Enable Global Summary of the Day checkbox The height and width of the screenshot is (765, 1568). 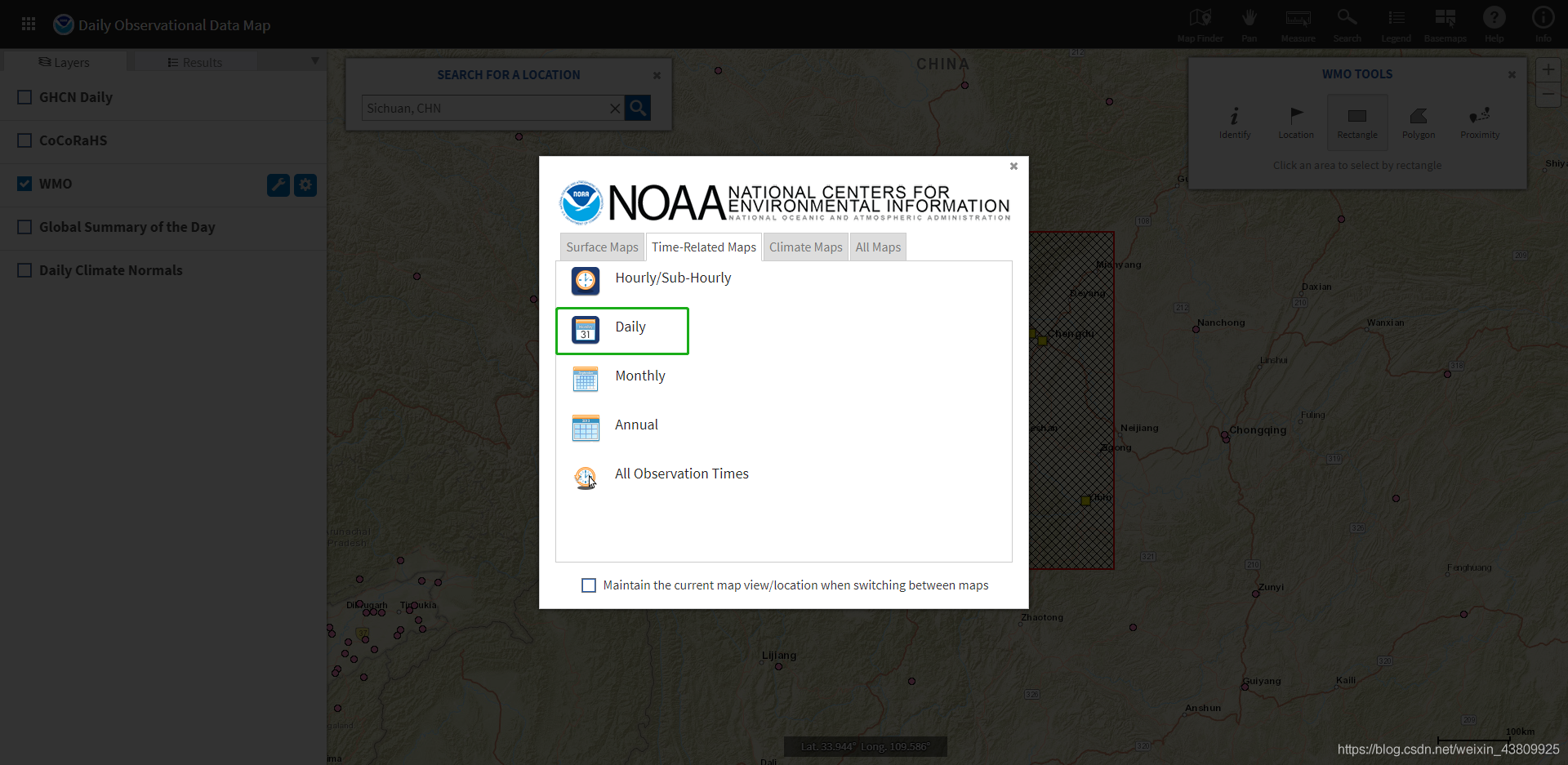pos(24,227)
